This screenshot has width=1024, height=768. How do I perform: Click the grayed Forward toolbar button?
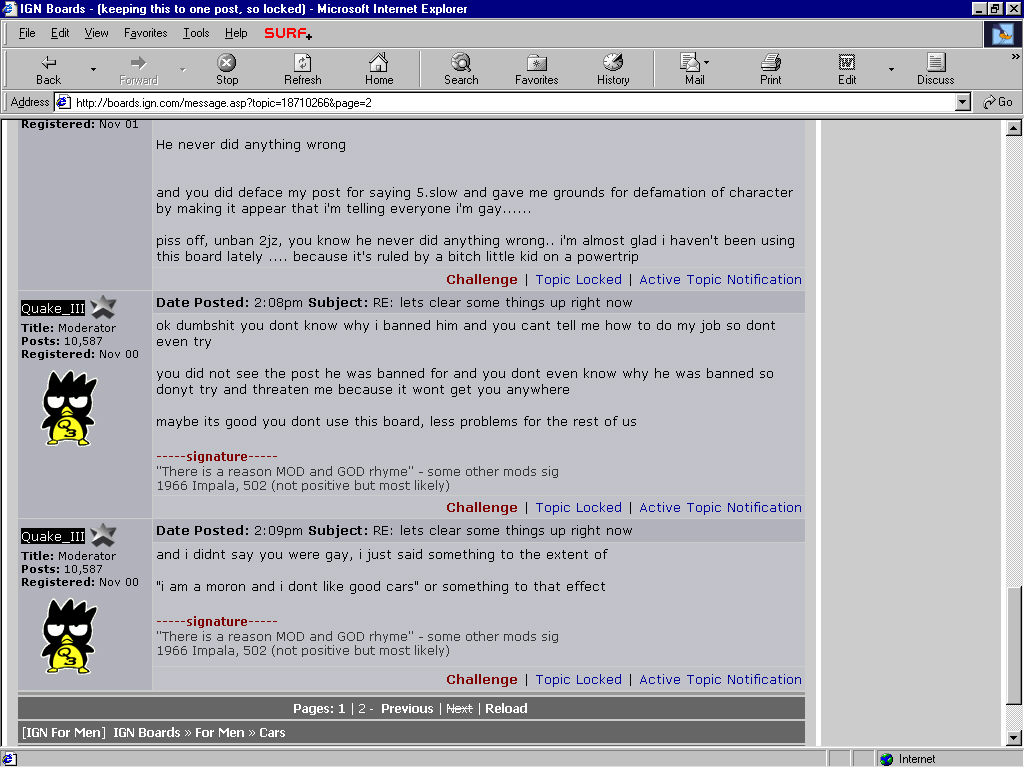coord(138,69)
